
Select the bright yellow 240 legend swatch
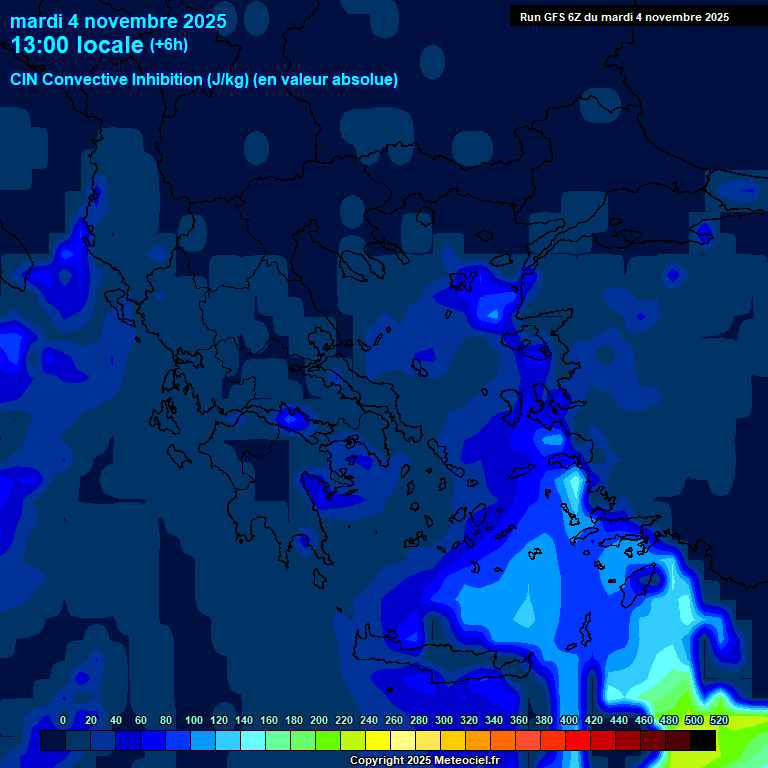353,741
